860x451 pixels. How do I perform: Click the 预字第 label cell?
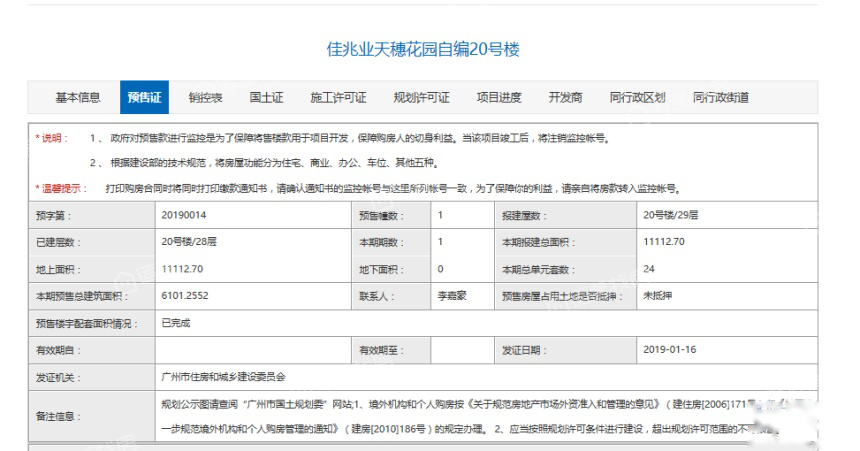tap(92, 216)
